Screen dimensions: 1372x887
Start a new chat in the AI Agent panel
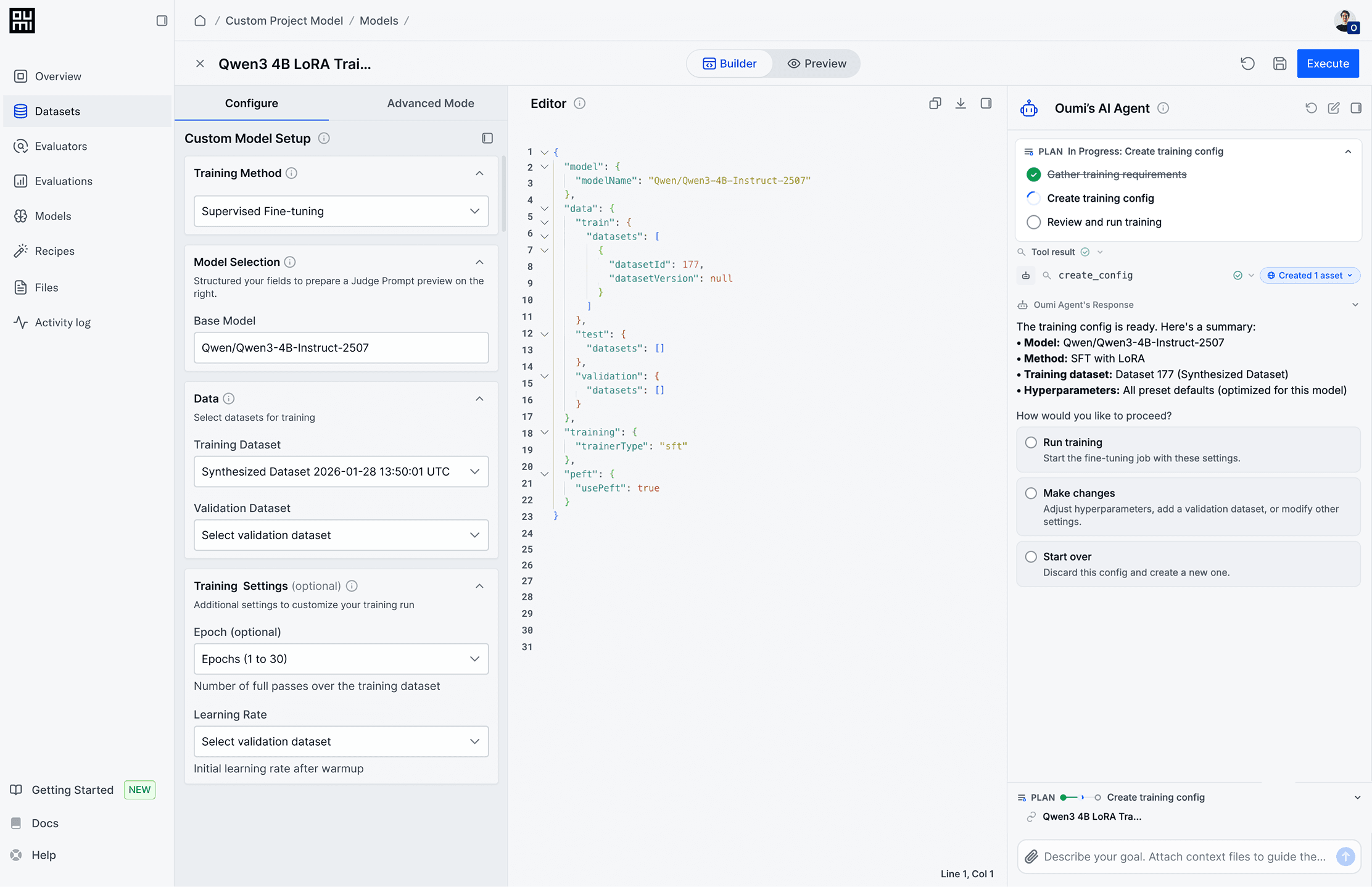[x=1333, y=108]
